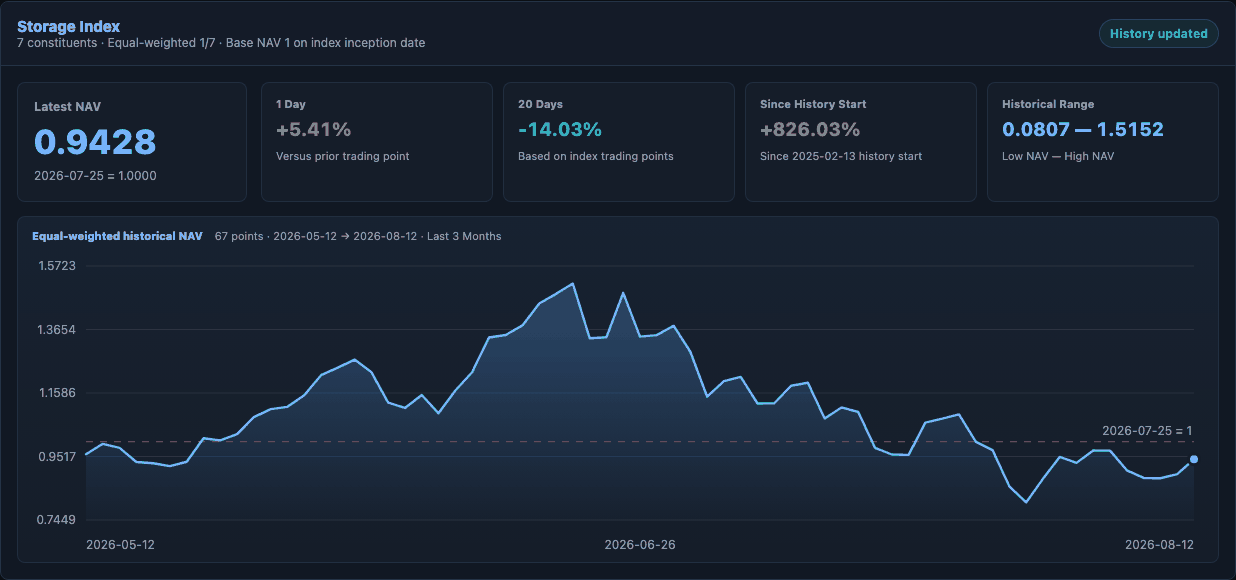
Task: Click the -14.03% twenty-day figure
Action: [560, 129]
